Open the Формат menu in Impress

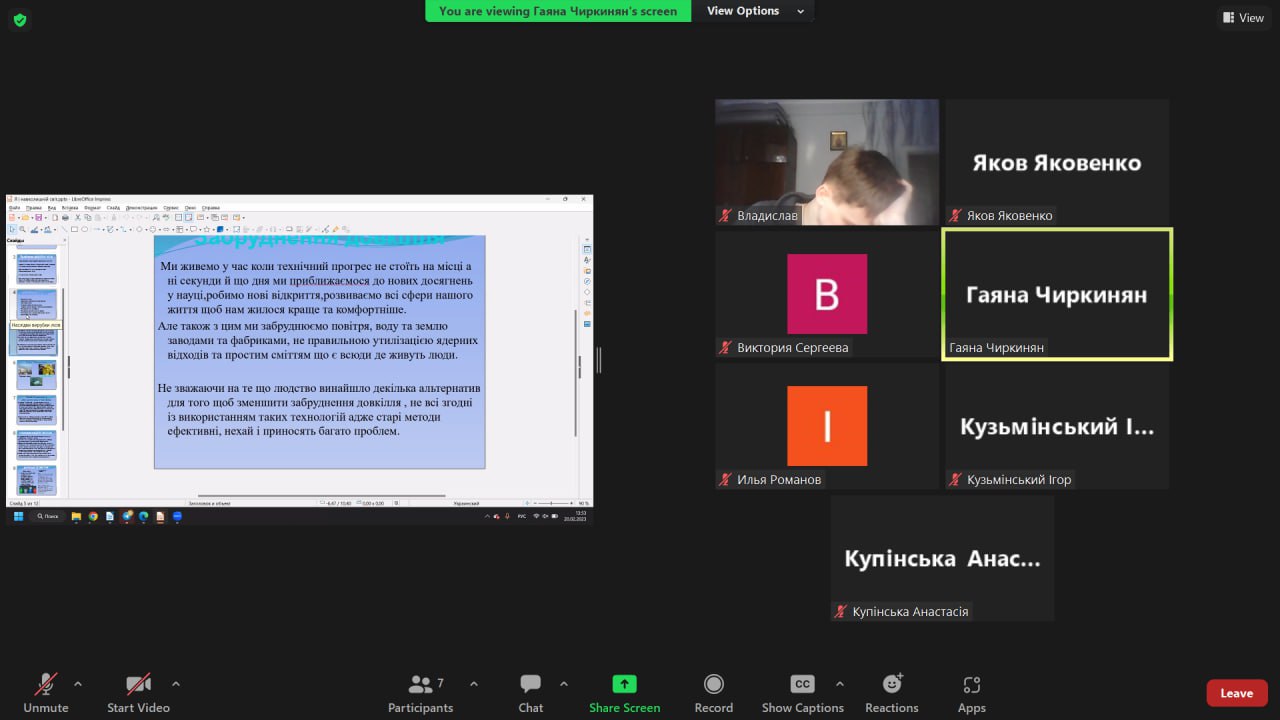[92, 208]
